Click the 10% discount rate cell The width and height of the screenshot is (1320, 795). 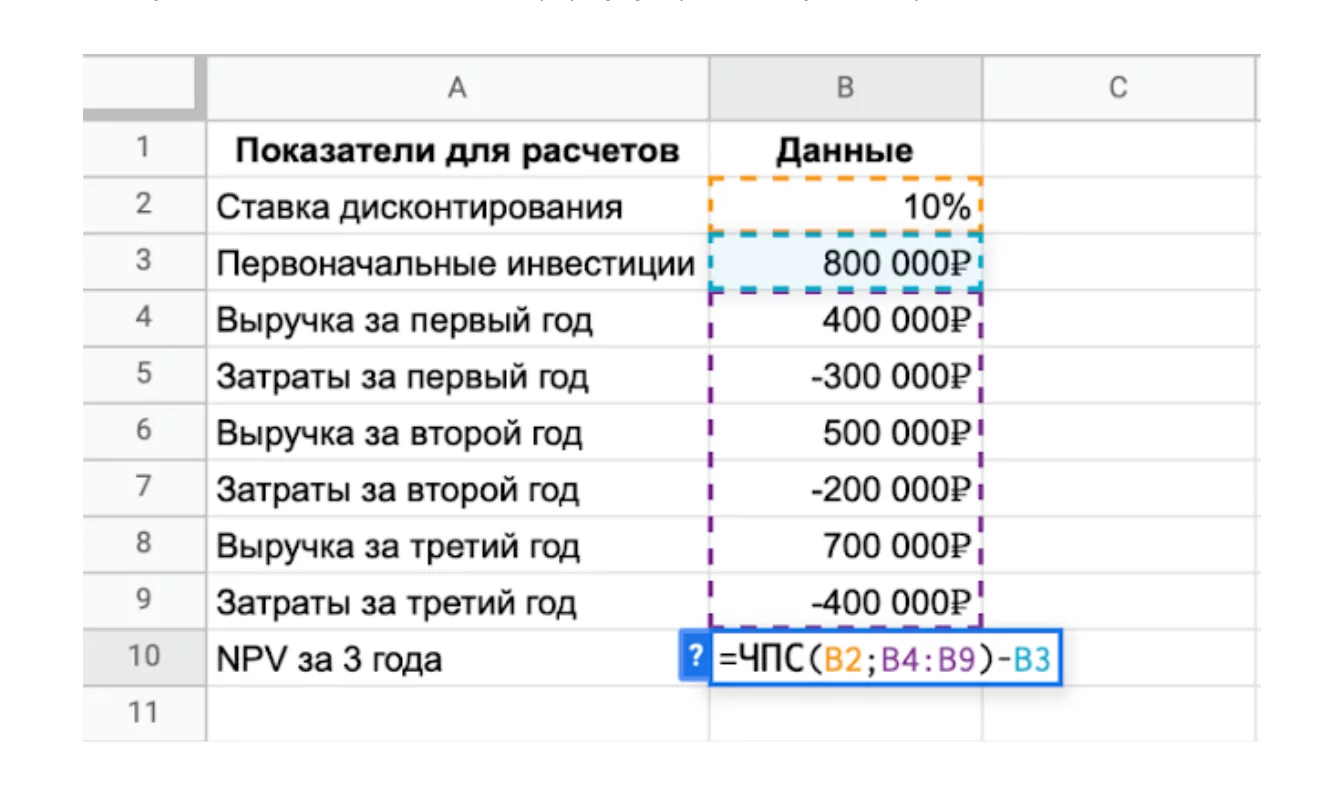846,206
